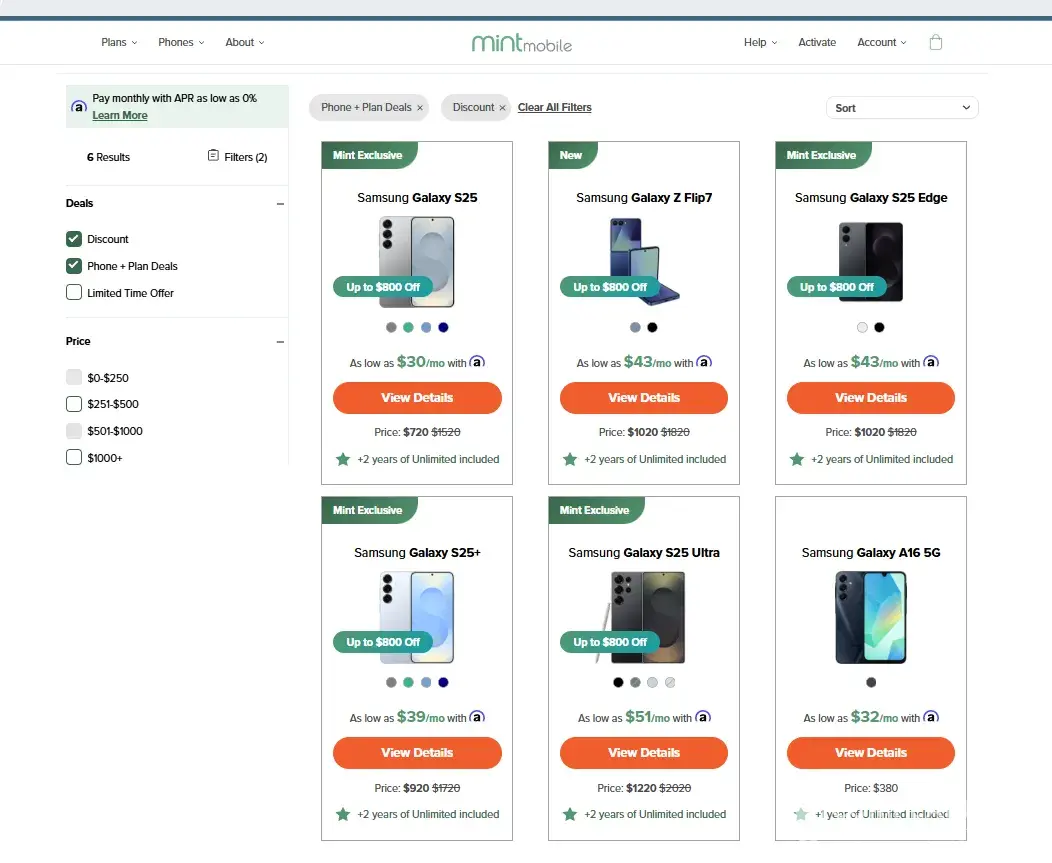Click the Affirm logo on Galaxy S25 price
Viewport: 1052px width, 863px height.
pos(477,362)
